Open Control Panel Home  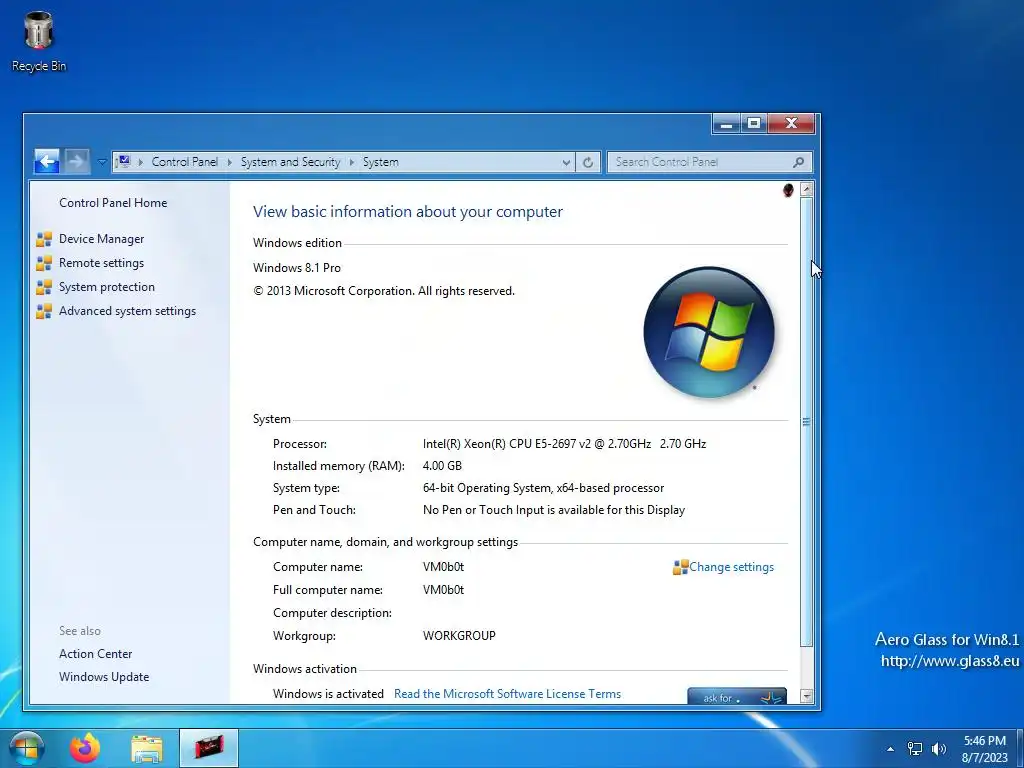click(x=113, y=202)
